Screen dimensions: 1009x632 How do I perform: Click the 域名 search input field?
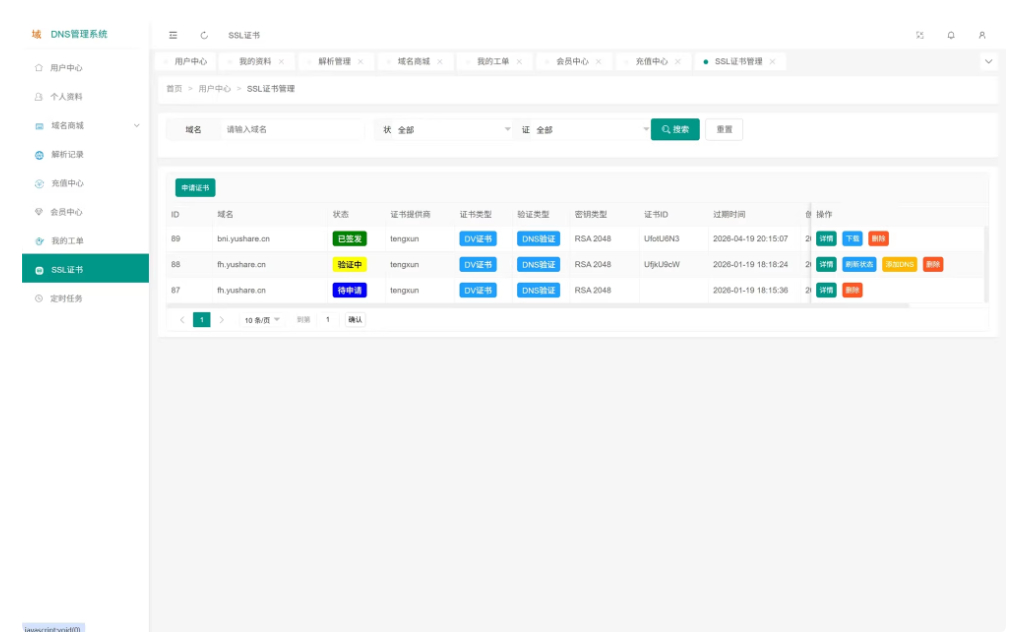point(290,130)
